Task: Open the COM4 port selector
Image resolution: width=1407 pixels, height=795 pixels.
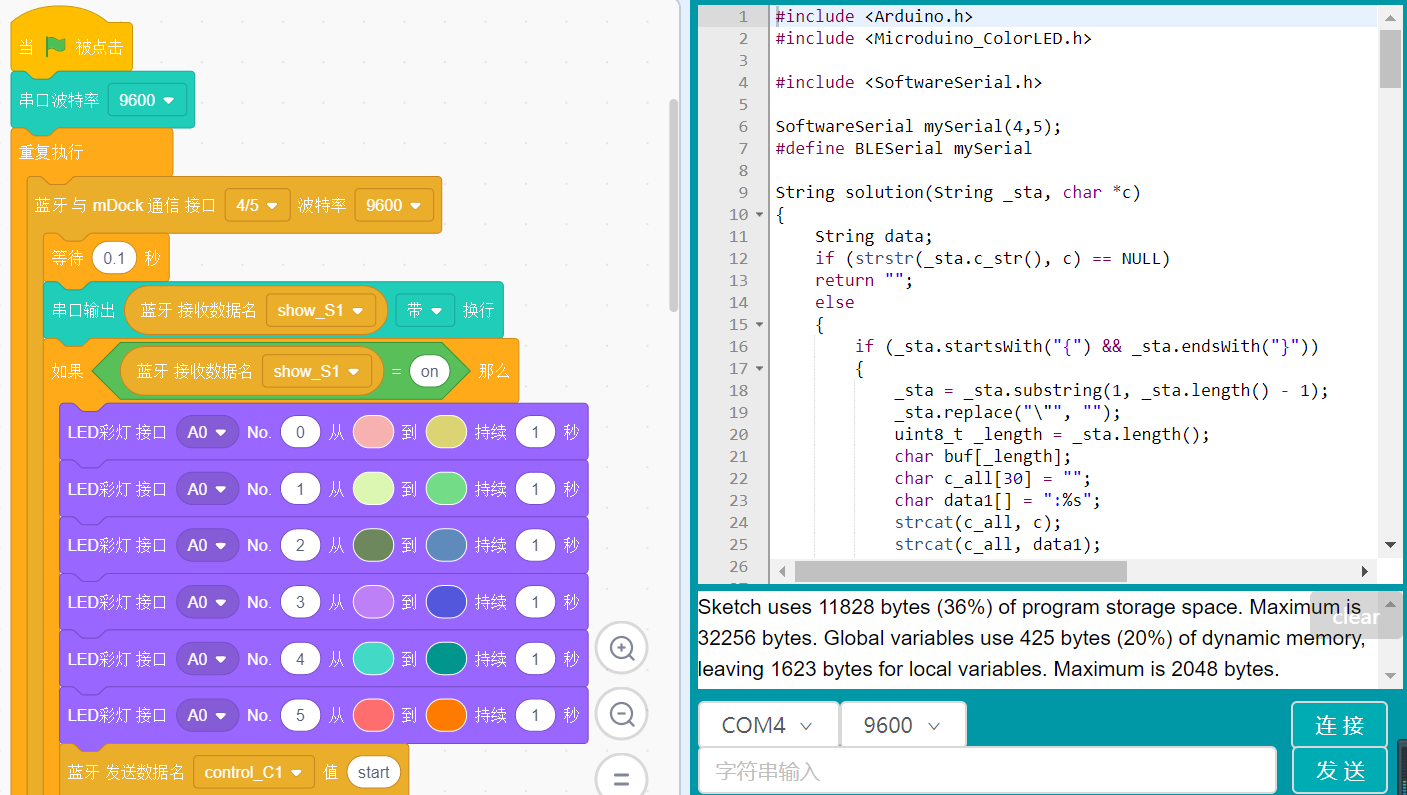Action: pos(768,725)
